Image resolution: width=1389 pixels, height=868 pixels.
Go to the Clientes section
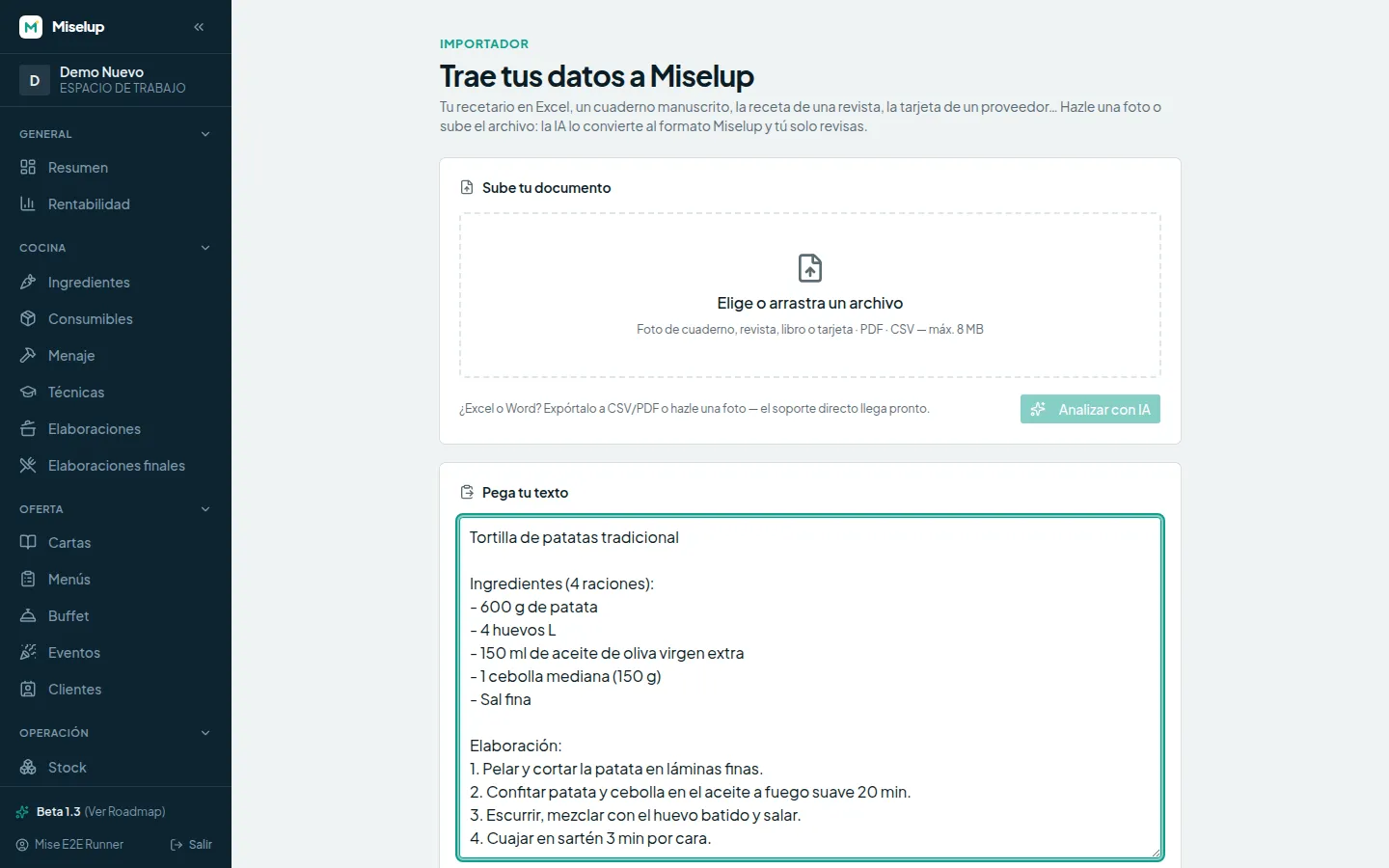pos(116,690)
